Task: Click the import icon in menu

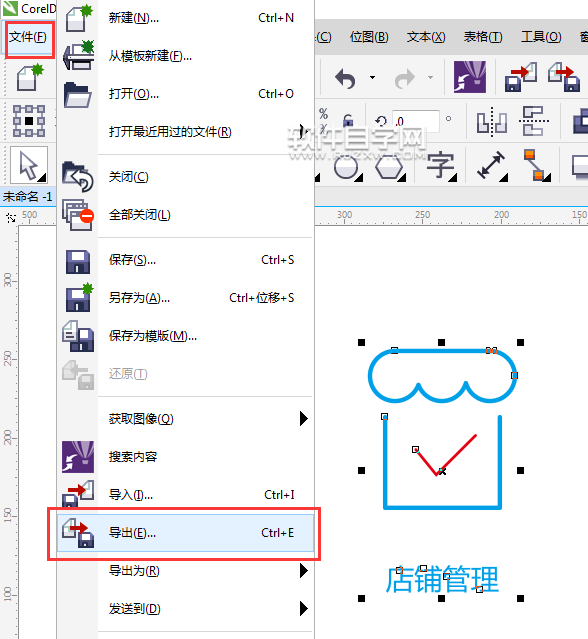Action: point(78,494)
